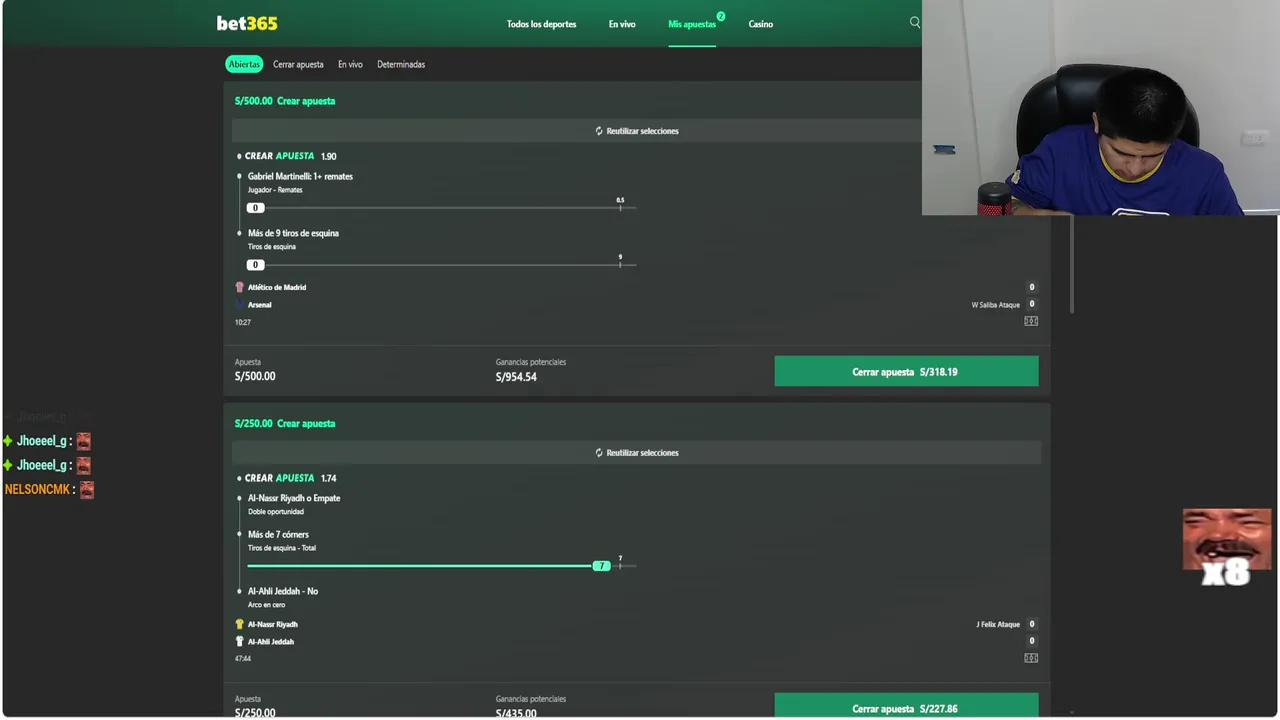Click Gabriel Martinelli: 1+ remates selection
Viewport: 1280px width, 720px height.
coord(300,176)
